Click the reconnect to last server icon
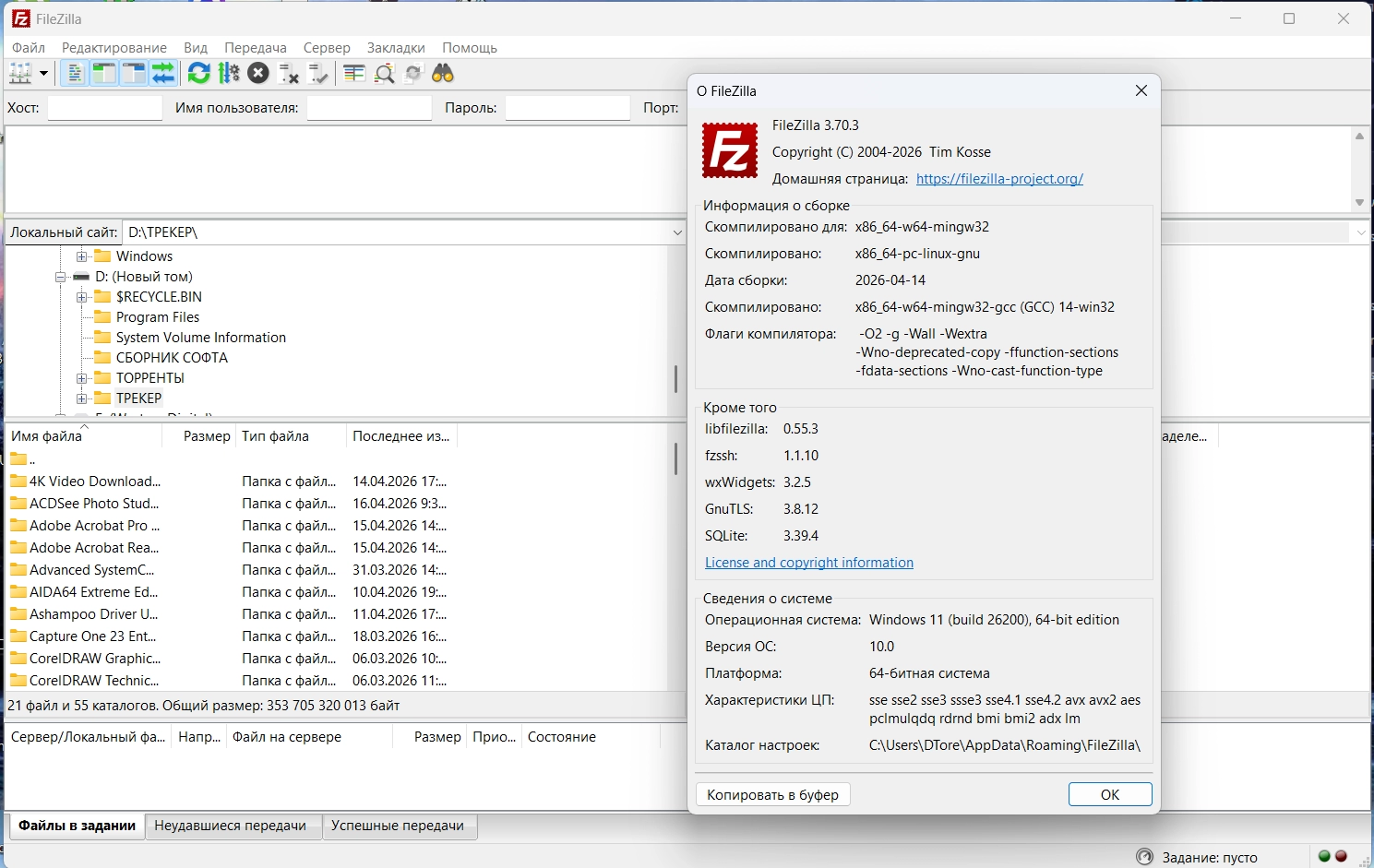The width and height of the screenshot is (1374, 868). (x=318, y=74)
